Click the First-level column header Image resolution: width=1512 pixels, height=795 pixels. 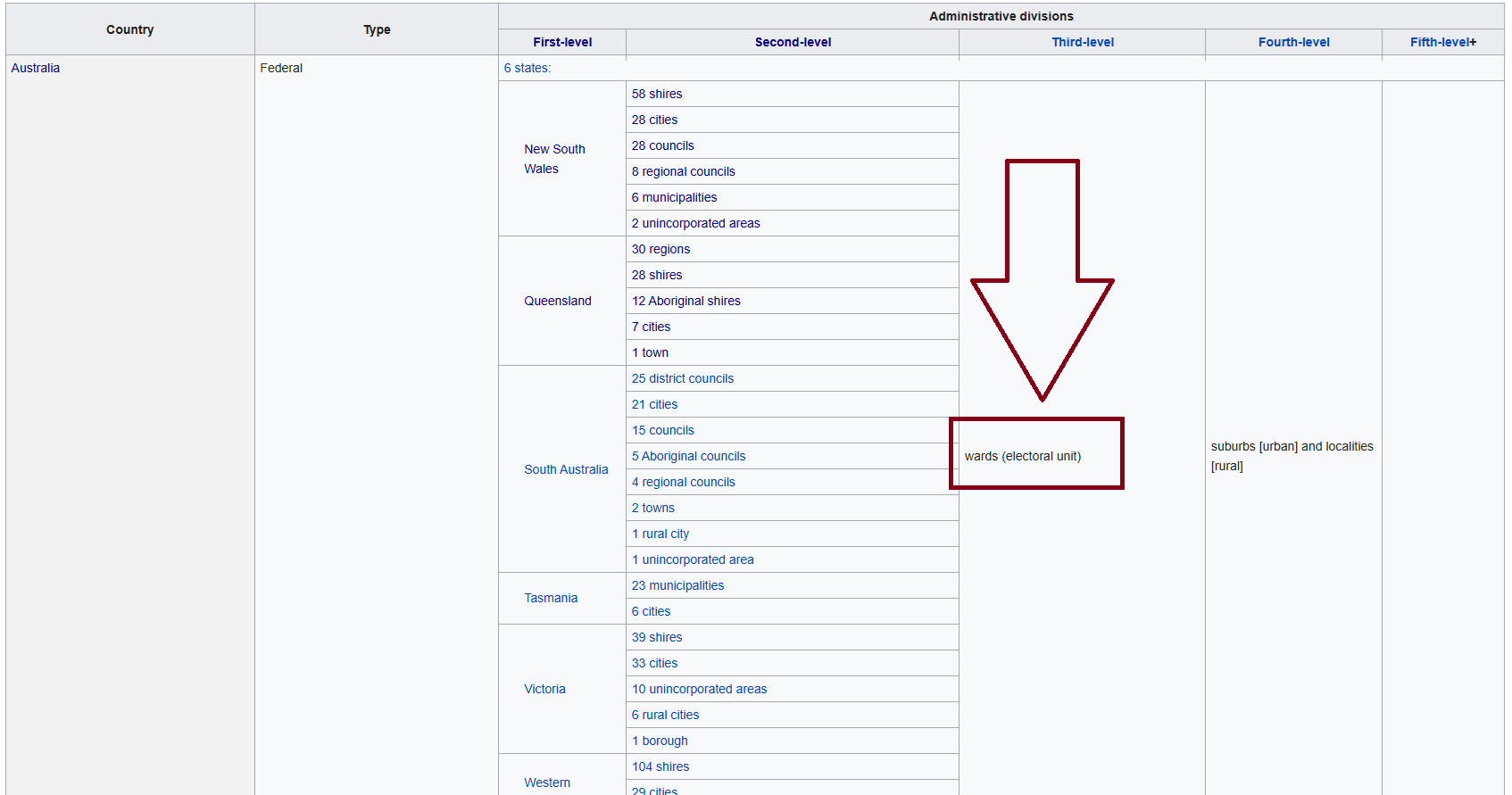point(562,42)
